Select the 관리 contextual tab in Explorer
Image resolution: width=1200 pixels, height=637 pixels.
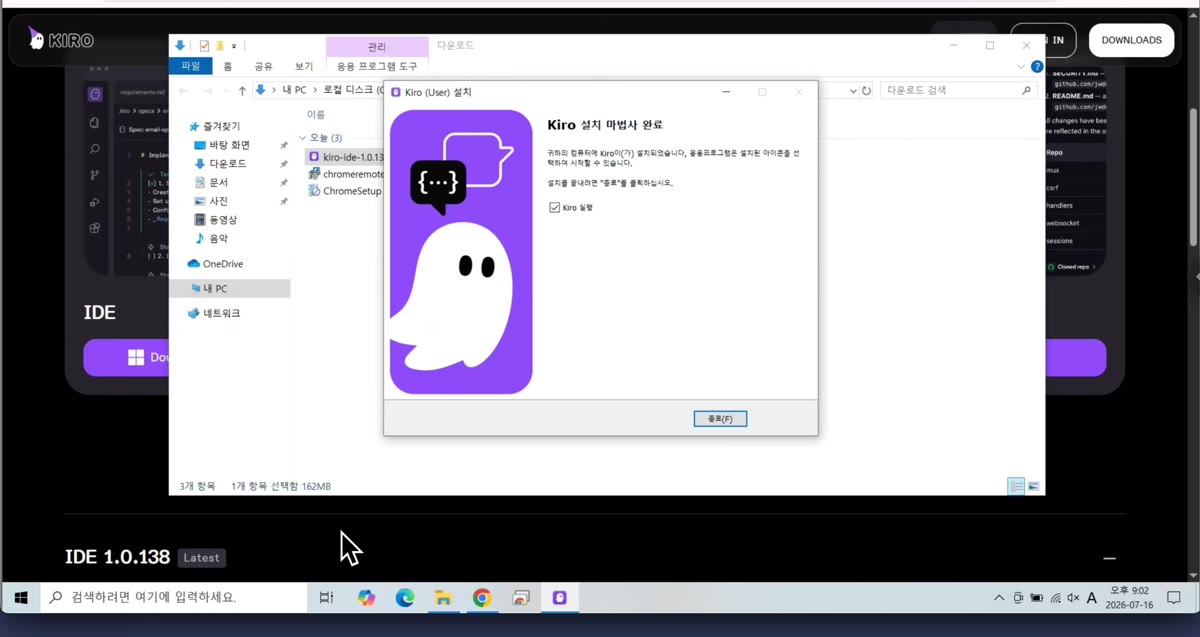point(377,46)
